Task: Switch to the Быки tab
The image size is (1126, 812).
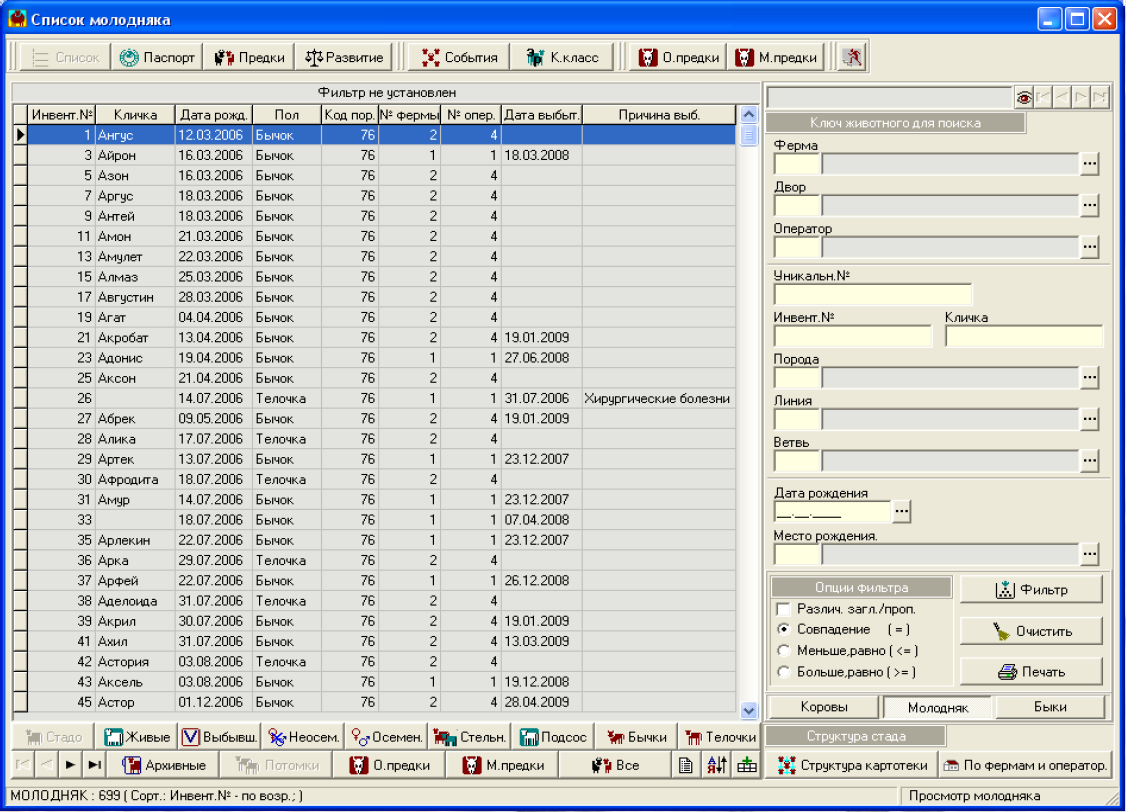Action: 1049,707
